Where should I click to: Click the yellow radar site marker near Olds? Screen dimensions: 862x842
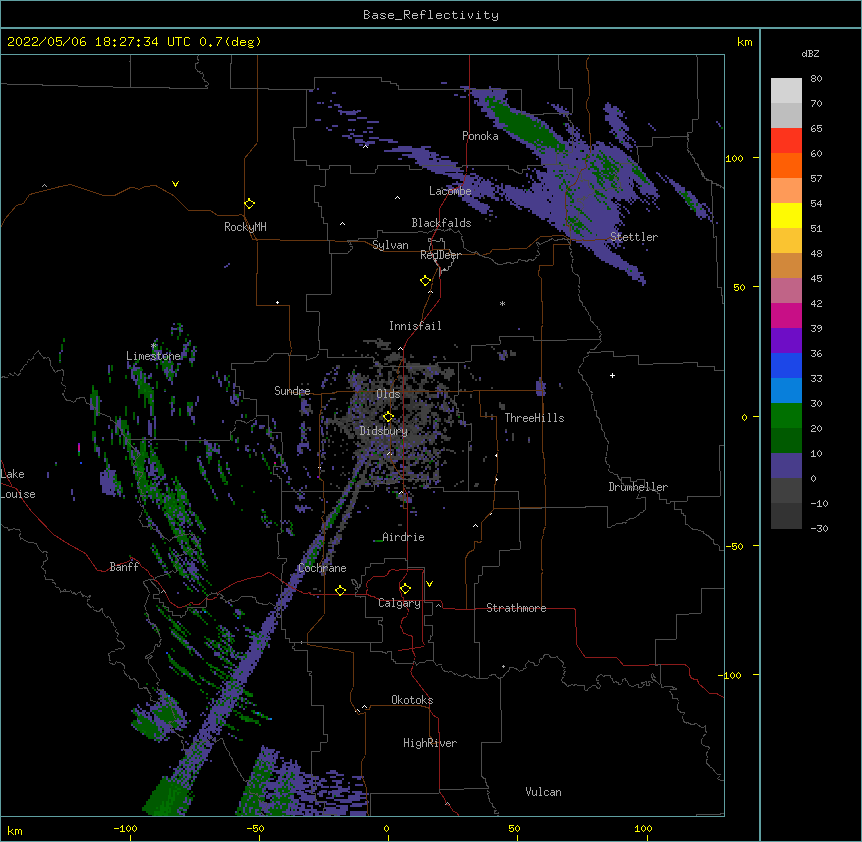click(x=388, y=417)
